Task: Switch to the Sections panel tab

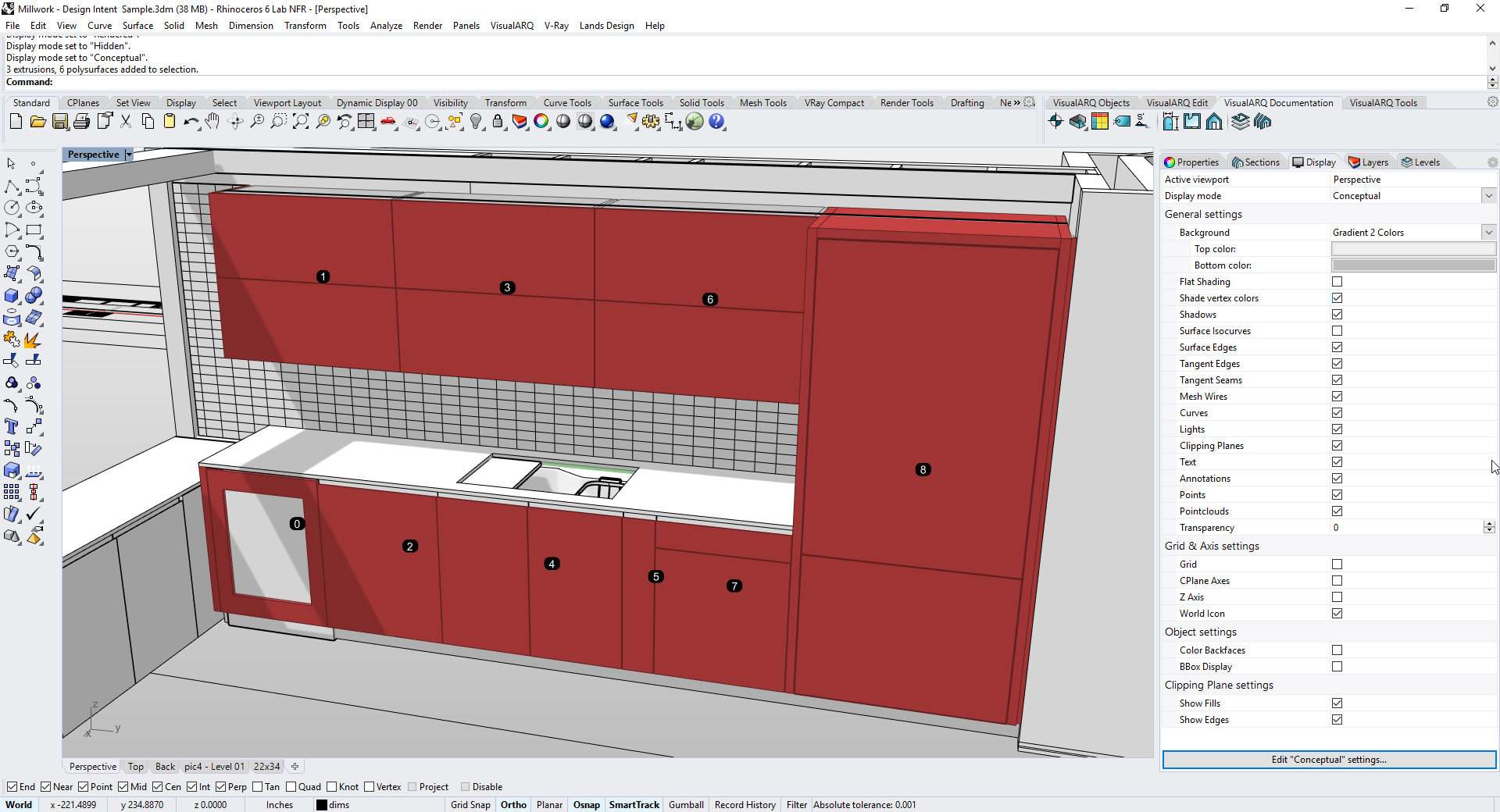Action: click(x=1255, y=162)
